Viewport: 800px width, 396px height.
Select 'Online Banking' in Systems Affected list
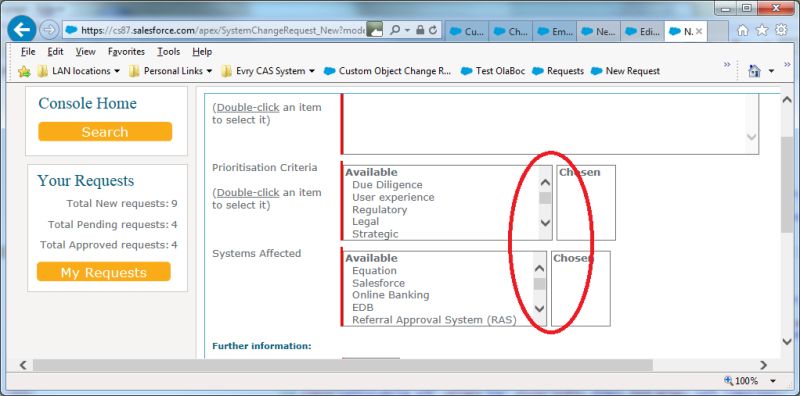point(390,295)
